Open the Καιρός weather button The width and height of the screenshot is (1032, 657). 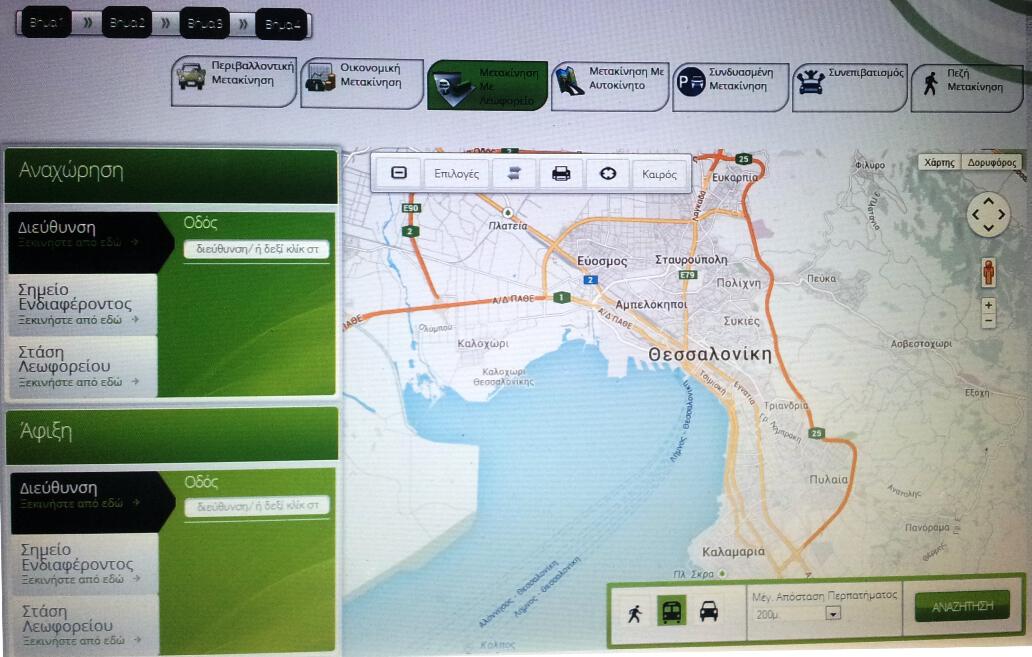(x=659, y=174)
